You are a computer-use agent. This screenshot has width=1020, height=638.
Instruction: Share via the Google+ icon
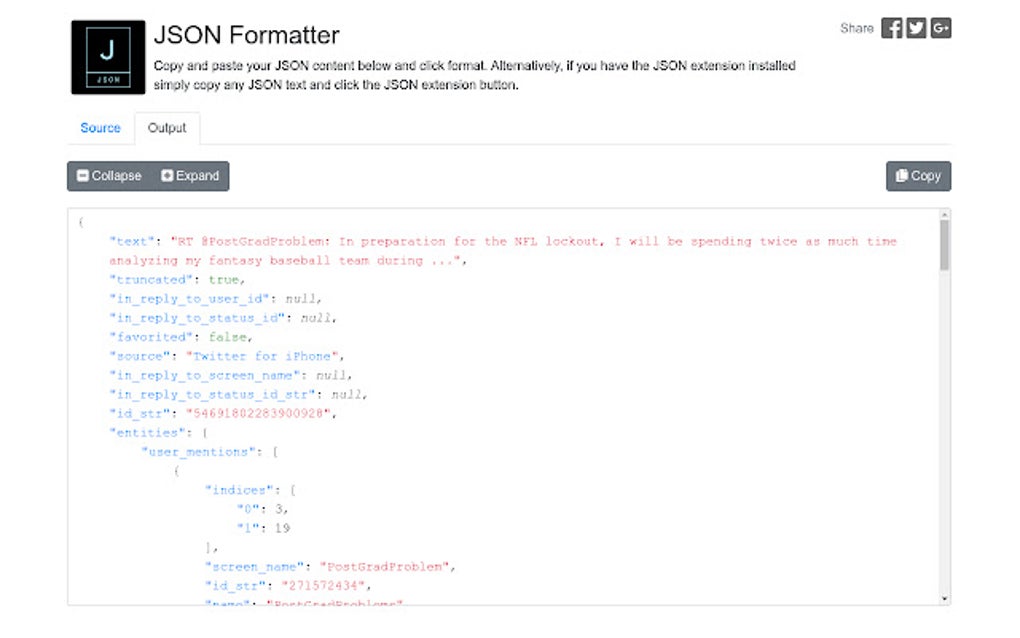(x=939, y=28)
